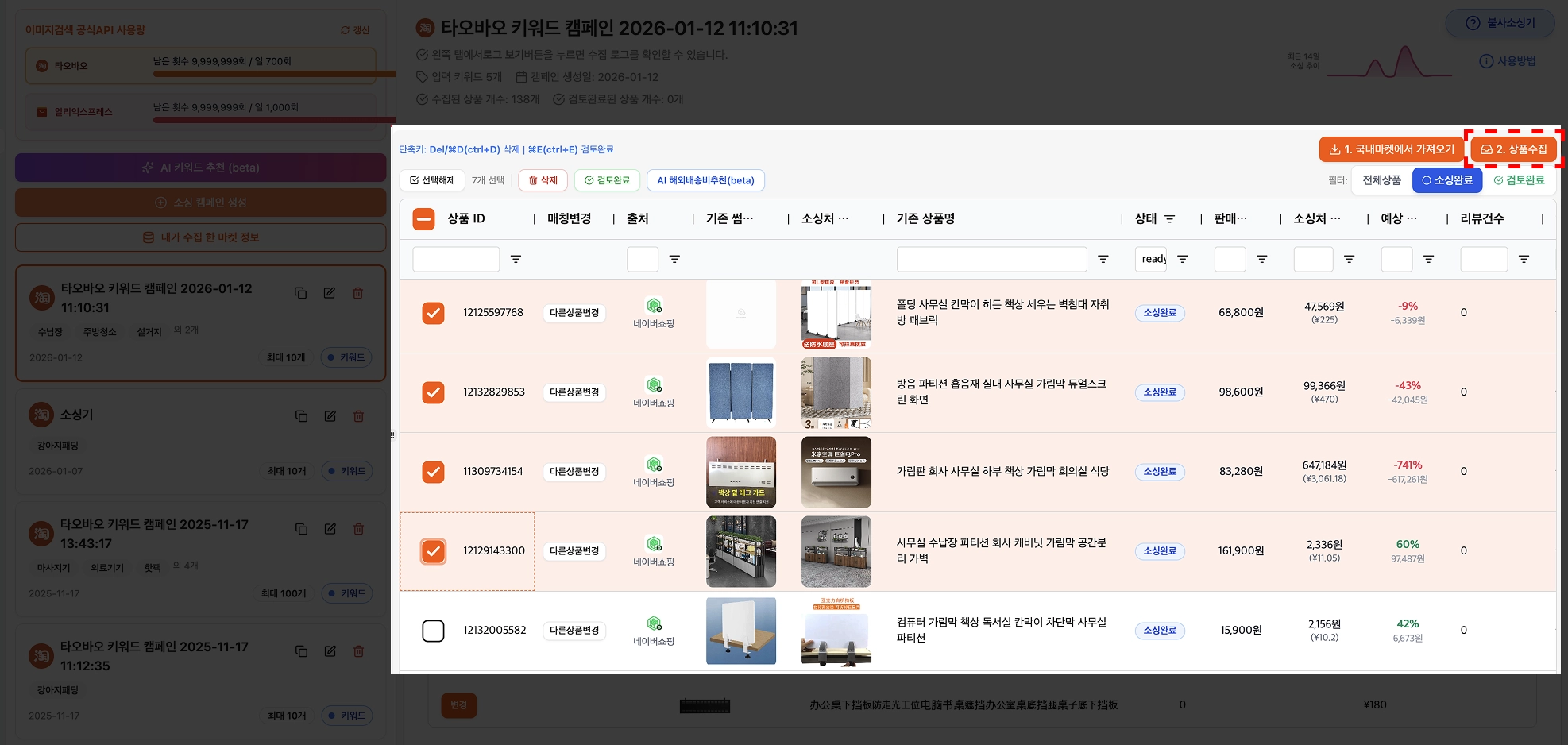The width and height of the screenshot is (1568, 745).
Task: Open AI 해외배송비추천(beta)
Action: click(x=705, y=180)
